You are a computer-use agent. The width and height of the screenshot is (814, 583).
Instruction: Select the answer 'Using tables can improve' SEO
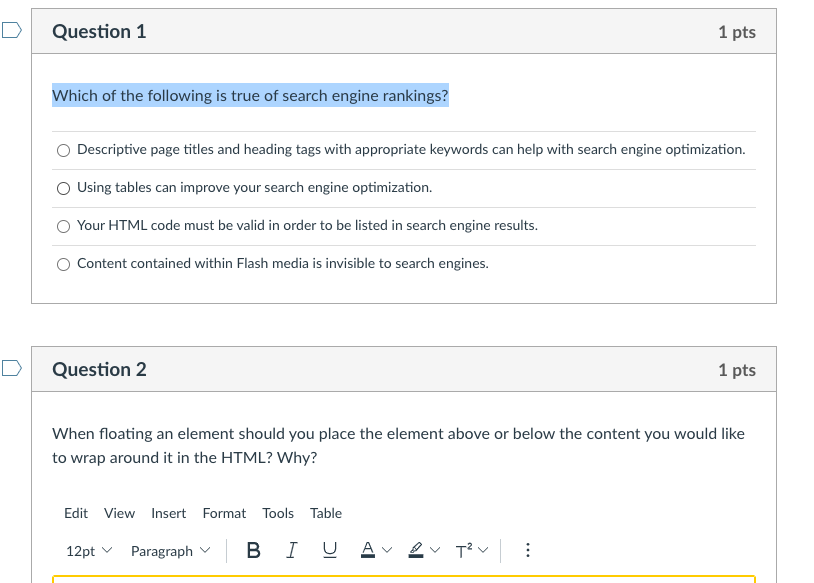point(63,188)
